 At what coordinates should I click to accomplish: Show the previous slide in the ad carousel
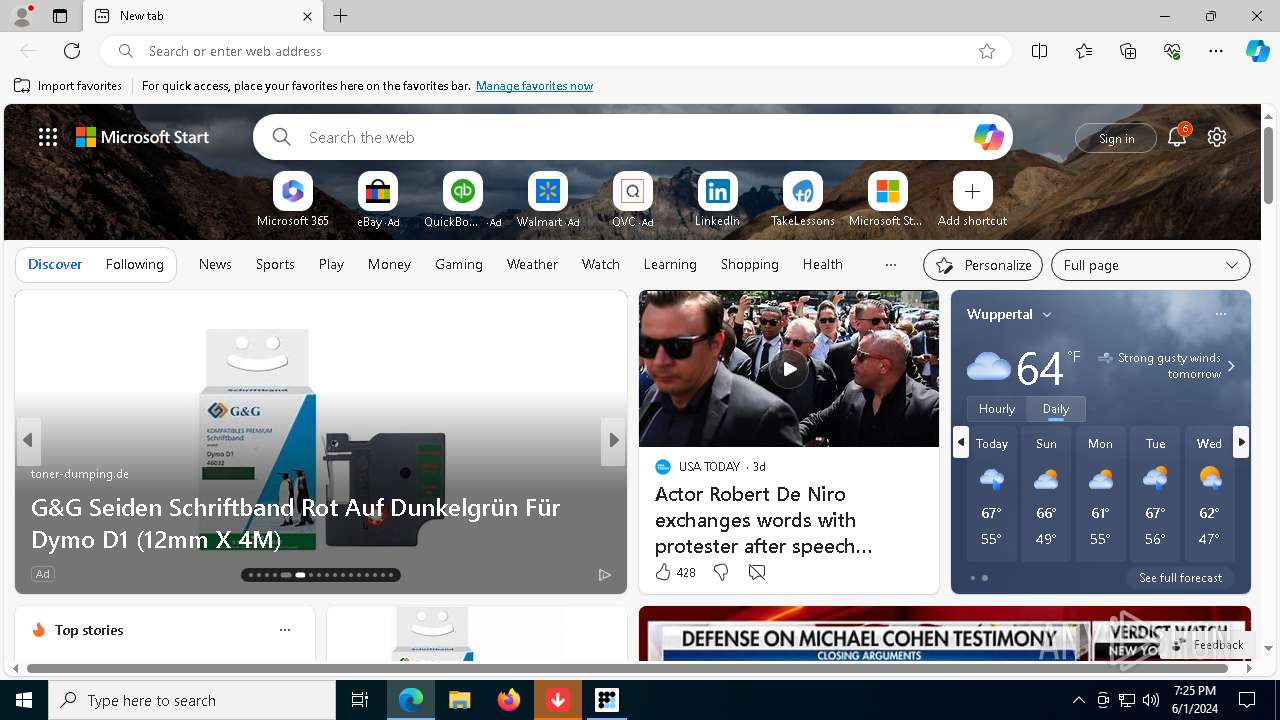click(x=28, y=441)
